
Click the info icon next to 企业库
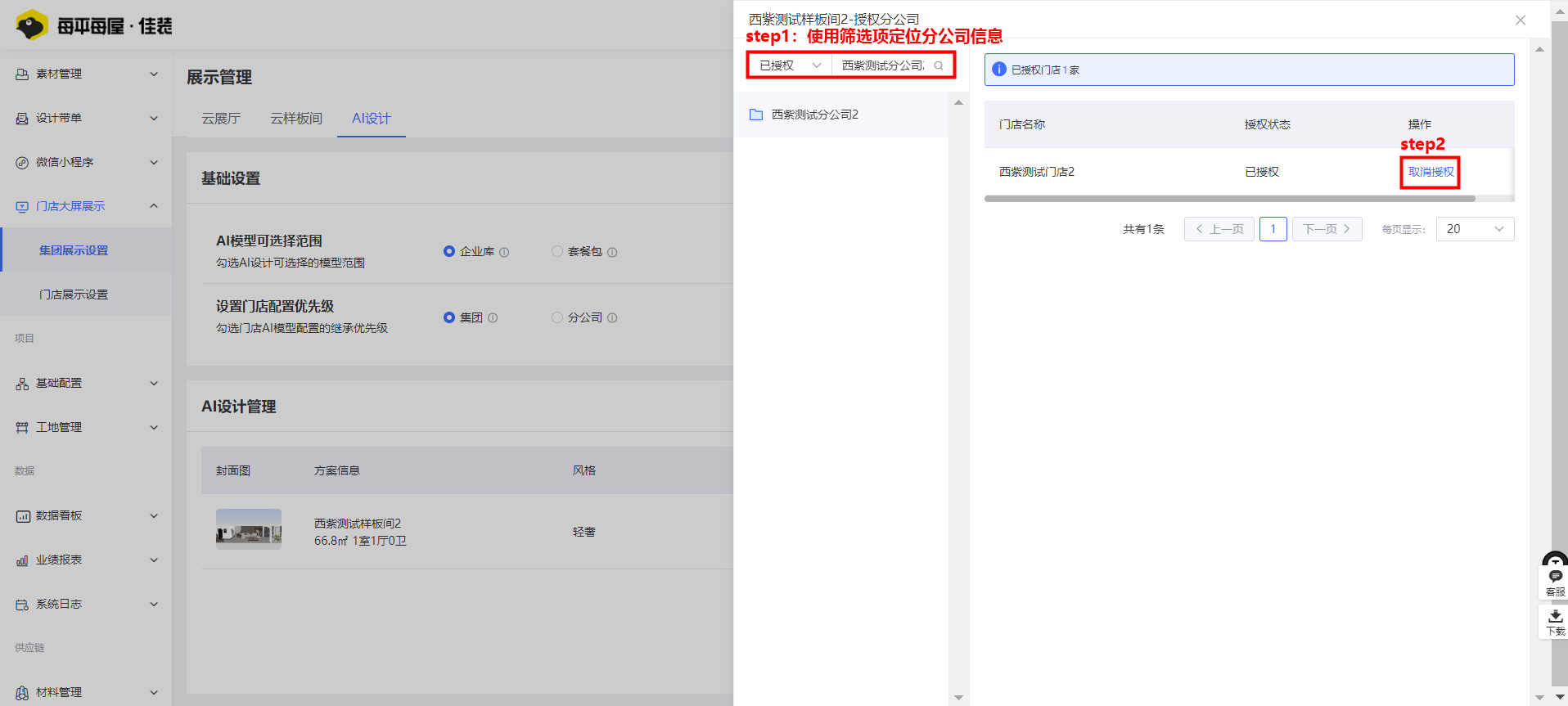tap(504, 252)
